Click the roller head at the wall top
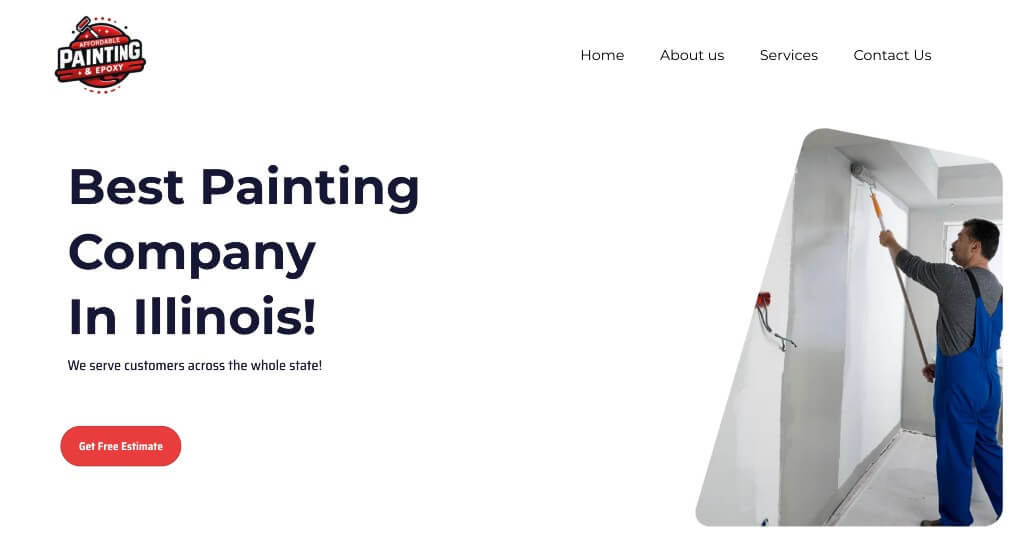 tap(861, 172)
